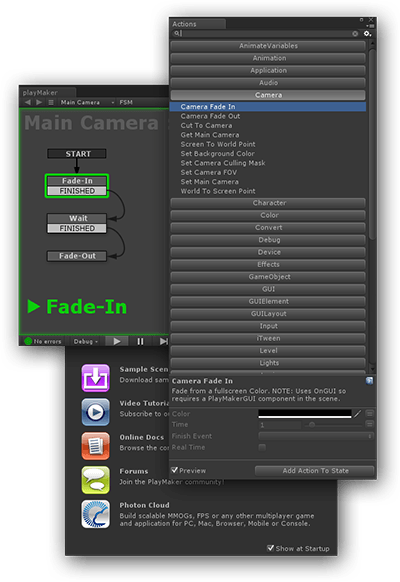400x582 pixels.
Task: Pause playback in the playMaker bar
Action: pos(140,341)
